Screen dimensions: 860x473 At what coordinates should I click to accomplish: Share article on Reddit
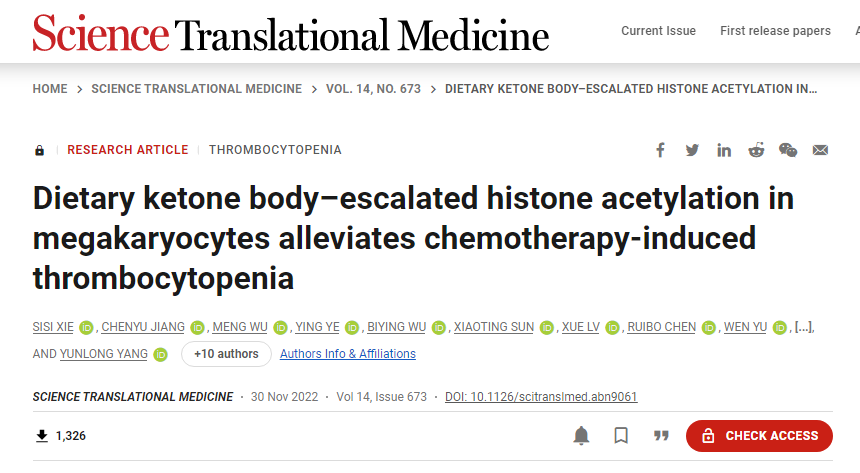756,150
